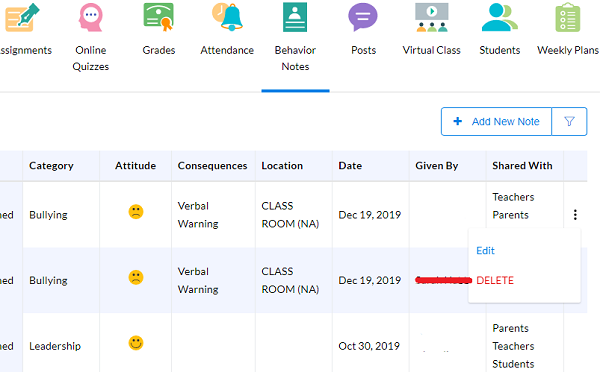Image resolution: width=600 pixels, height=372 pixels.
Task: Go to the Posts tab label
Action: point(364,50)
